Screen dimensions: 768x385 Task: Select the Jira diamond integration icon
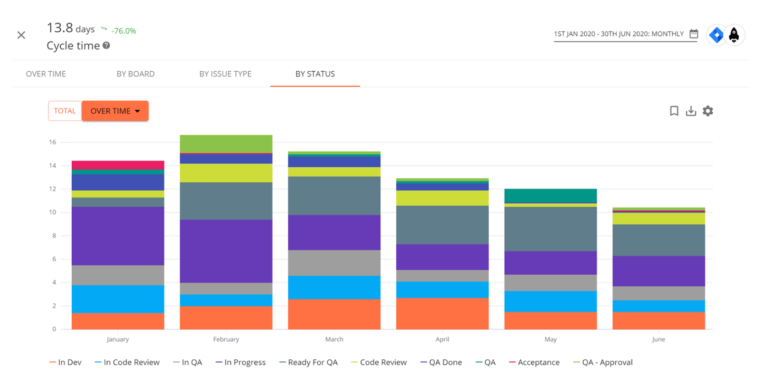coord(716,35)
